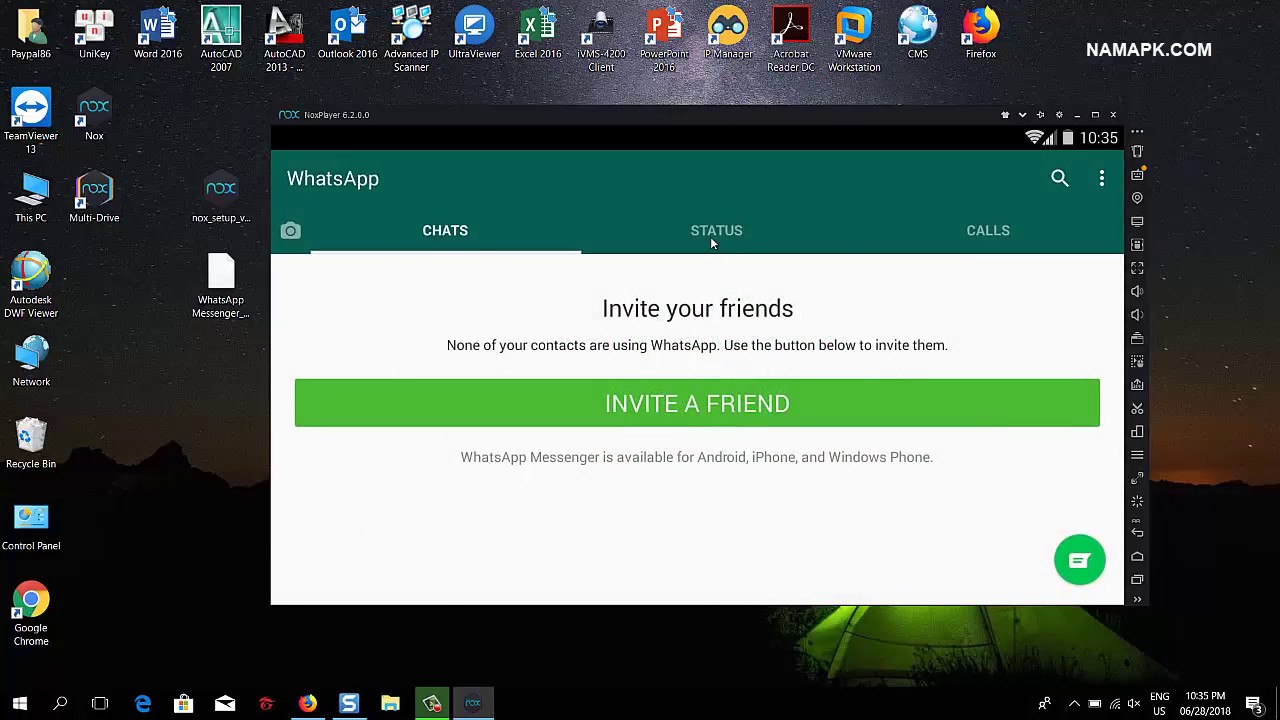The image size is (1280, 720).
Task: Open the Windows Start menu
Action: tap(20, 704)
